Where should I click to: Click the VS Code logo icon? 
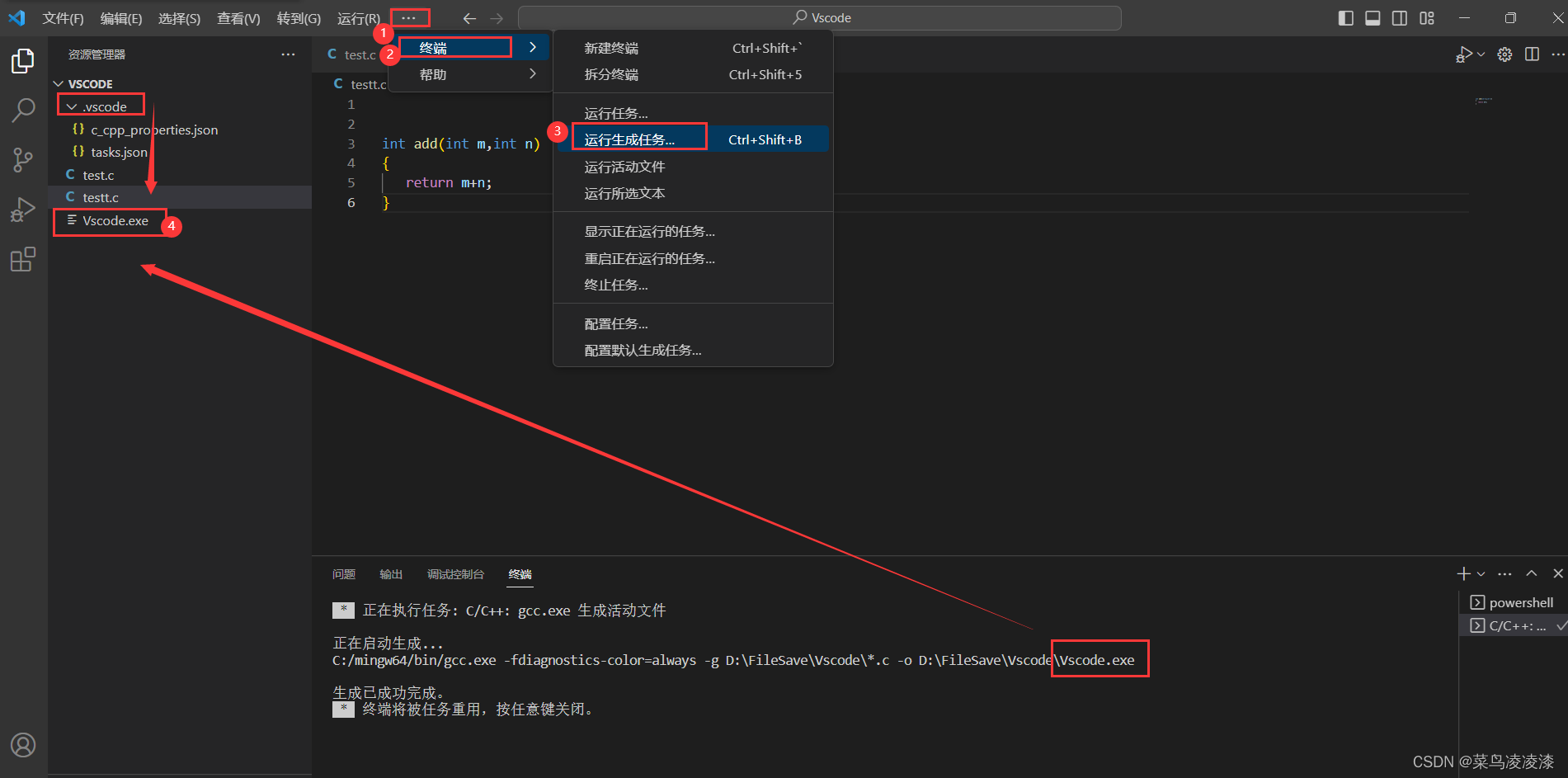16,17
